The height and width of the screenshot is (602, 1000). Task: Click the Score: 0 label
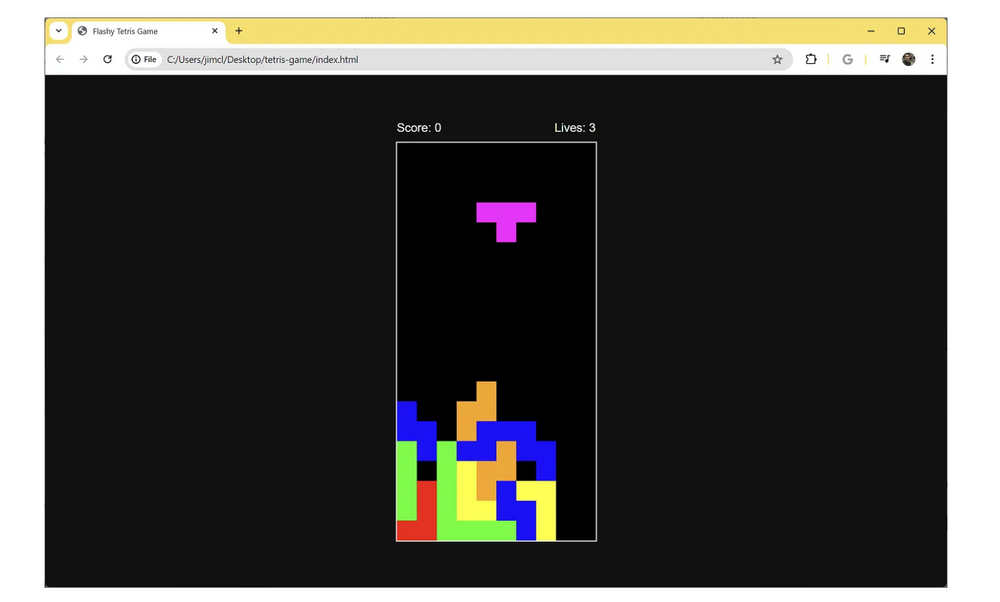pyautogui.click(x=419, y=128)
